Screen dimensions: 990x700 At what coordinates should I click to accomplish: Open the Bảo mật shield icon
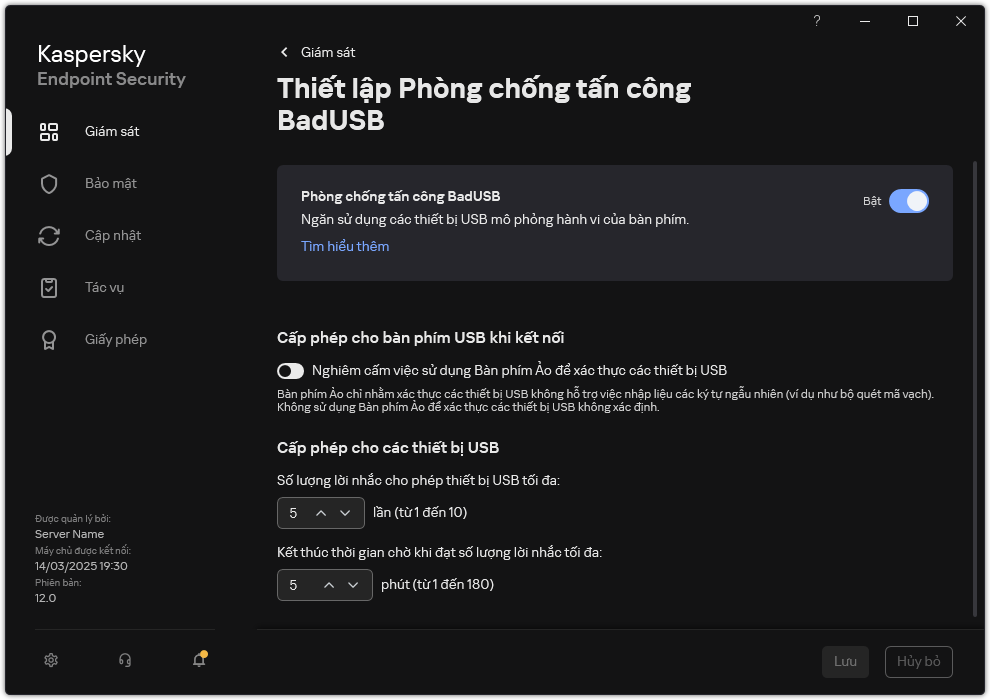(49, 184)
